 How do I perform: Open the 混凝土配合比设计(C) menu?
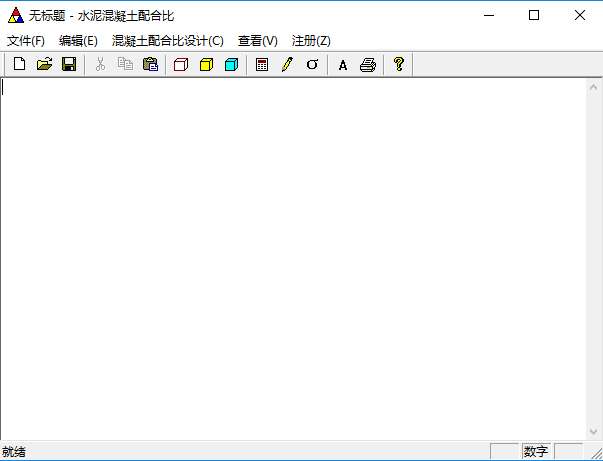(x=168, y=40)
